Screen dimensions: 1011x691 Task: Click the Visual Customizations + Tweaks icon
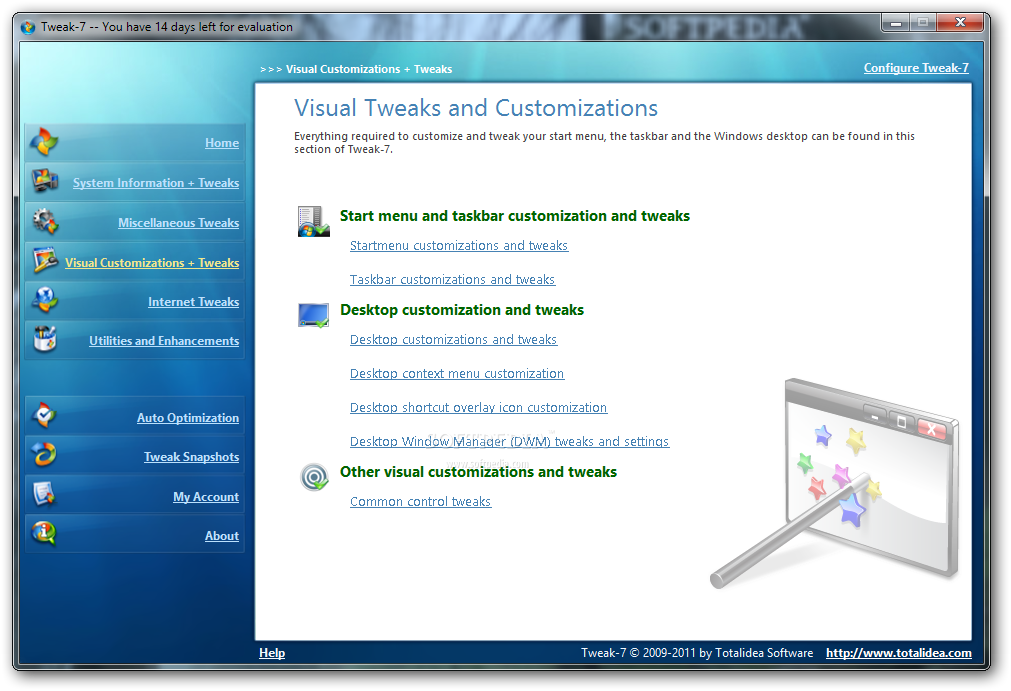coord(45,260)
